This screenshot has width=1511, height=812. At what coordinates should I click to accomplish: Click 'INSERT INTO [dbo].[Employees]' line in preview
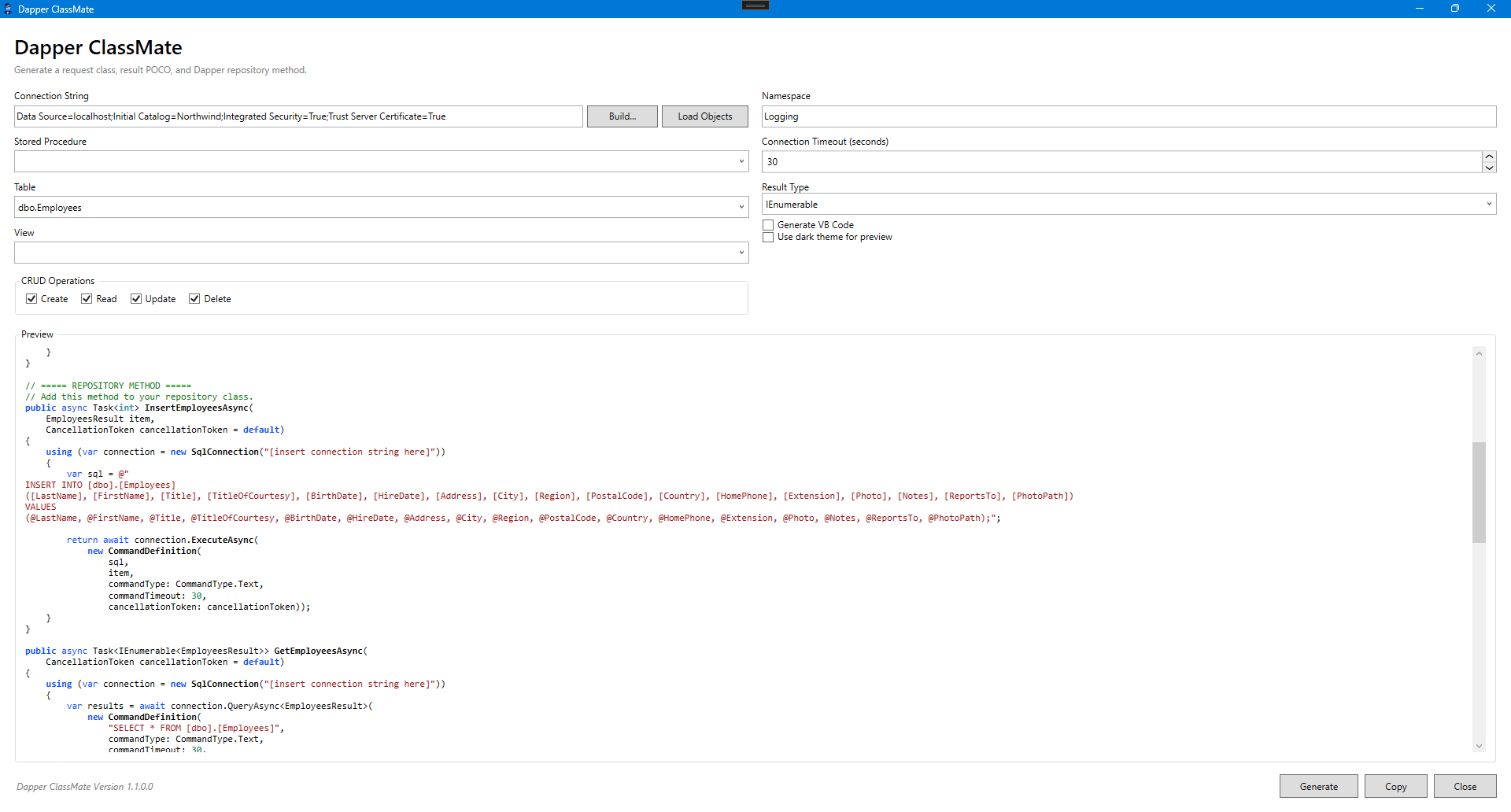point(101,485)
